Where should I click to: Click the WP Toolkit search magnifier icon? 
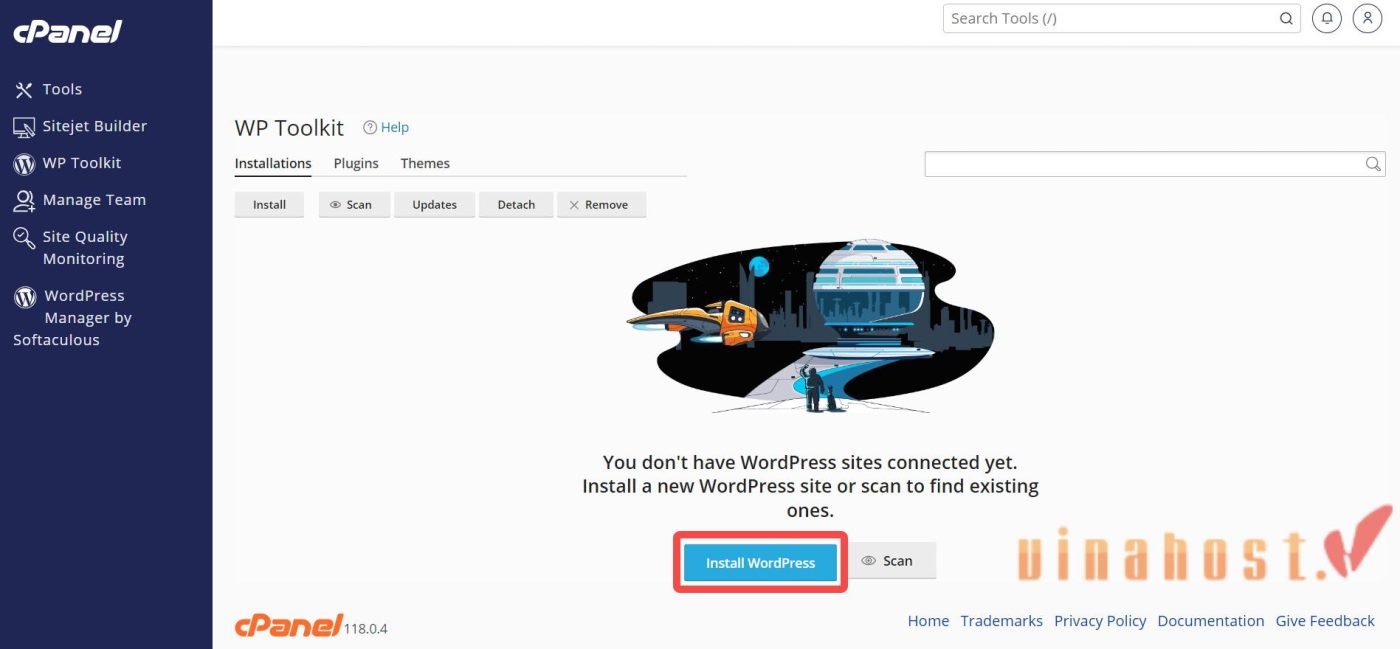[x=1374, y=164]
